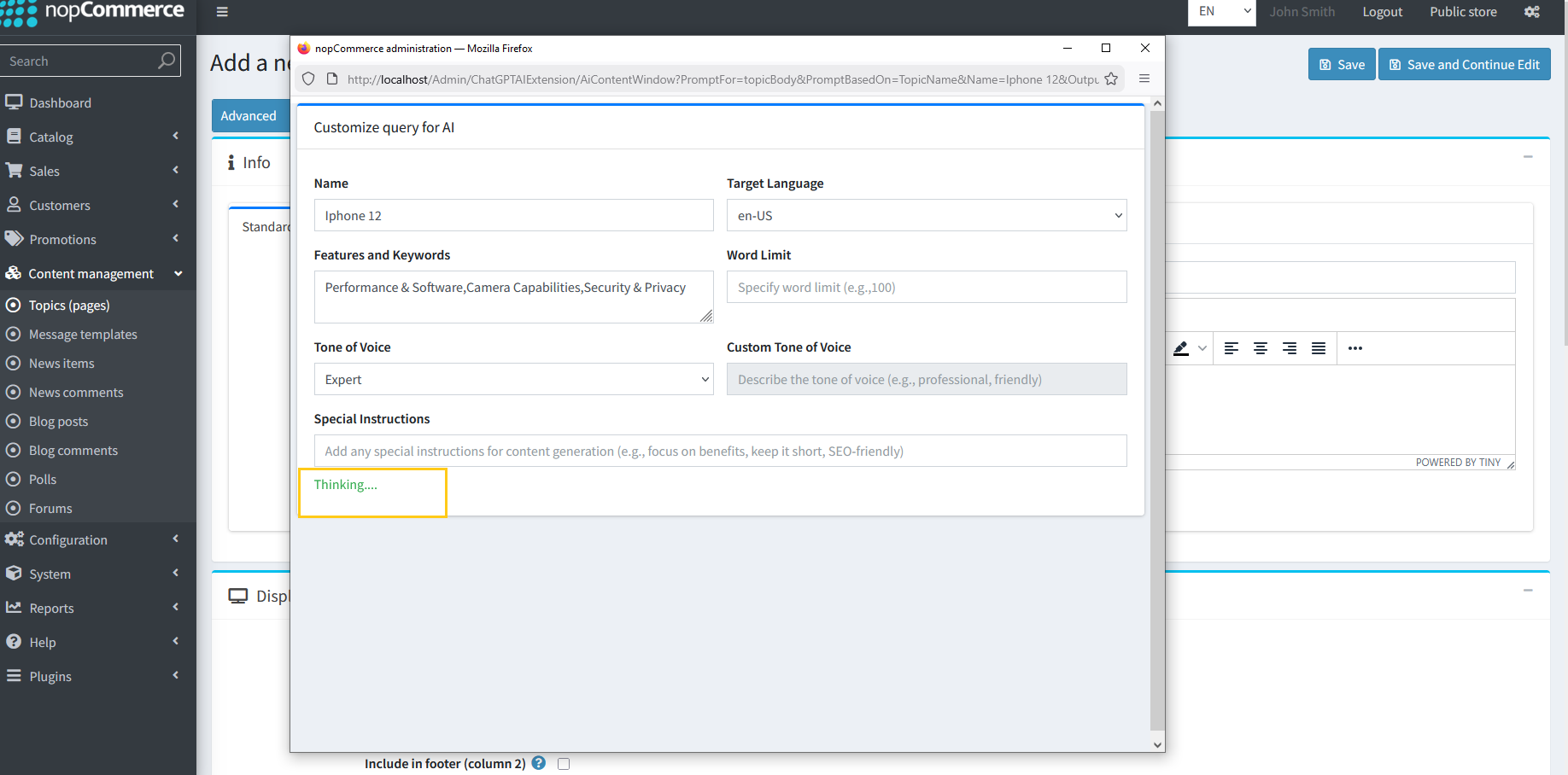Click the Save and Continue Edit button
The height and width of the screenshot is (775, 1568).
coord(1464,64)
